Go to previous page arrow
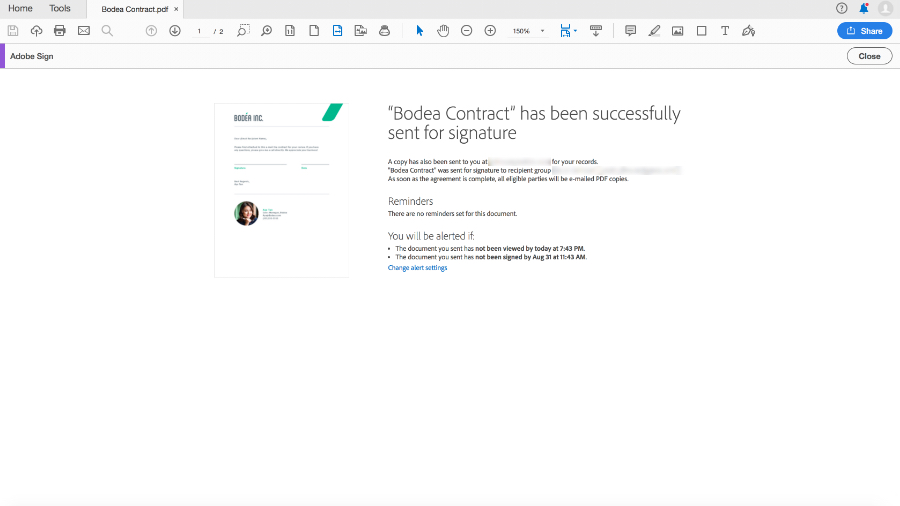This screenshot has width=900, height=506. 152,31
